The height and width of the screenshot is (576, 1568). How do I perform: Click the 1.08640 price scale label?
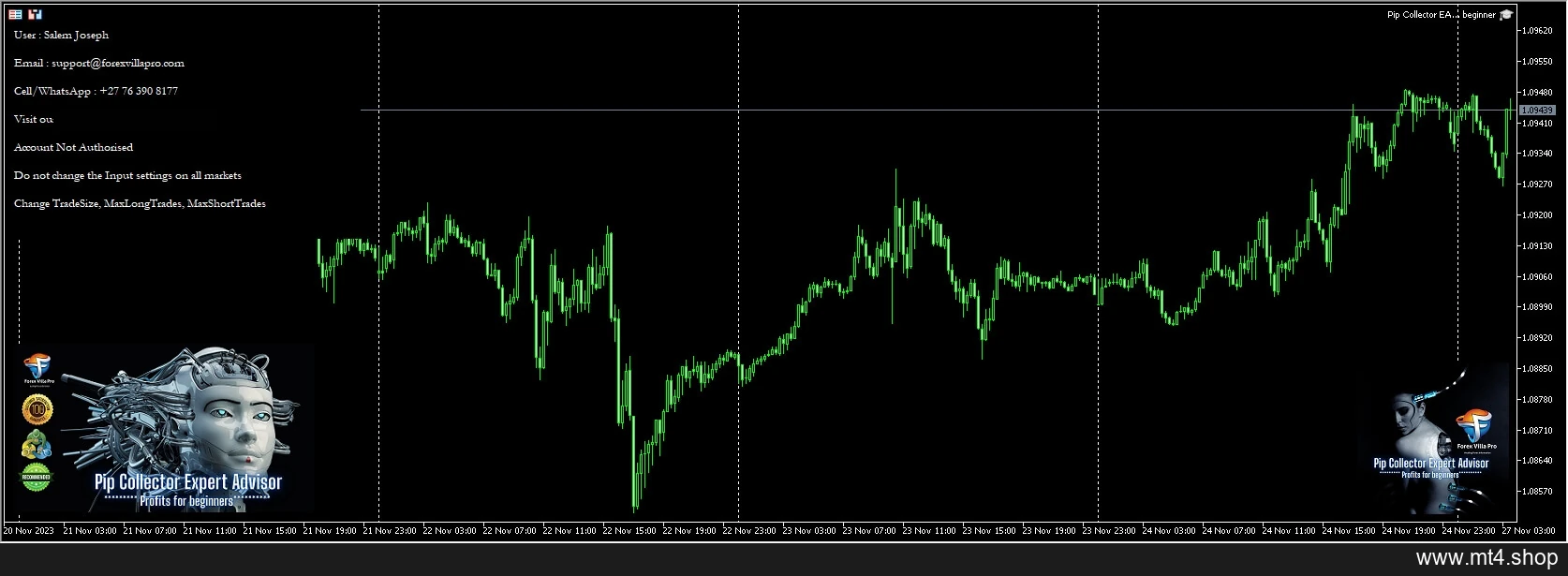(1538, 461)
